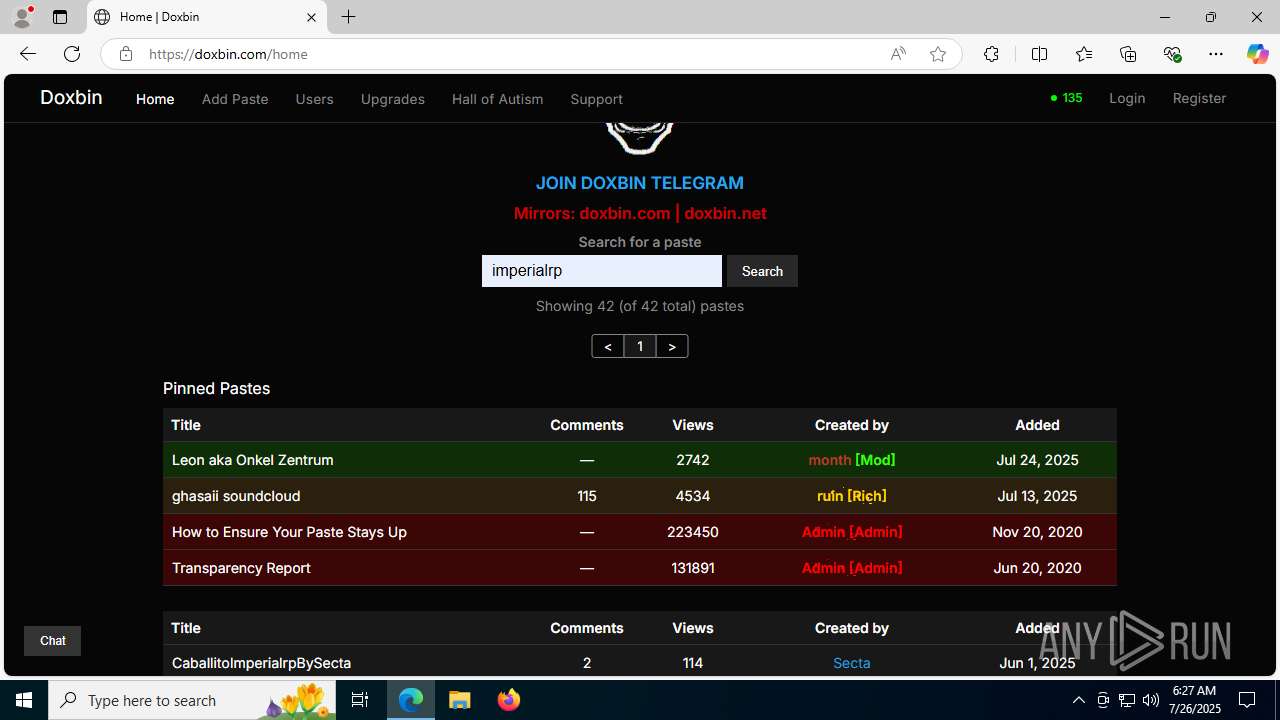Reload the page with the refresh icon
The image size is (1280, 720).
point(72,54)
